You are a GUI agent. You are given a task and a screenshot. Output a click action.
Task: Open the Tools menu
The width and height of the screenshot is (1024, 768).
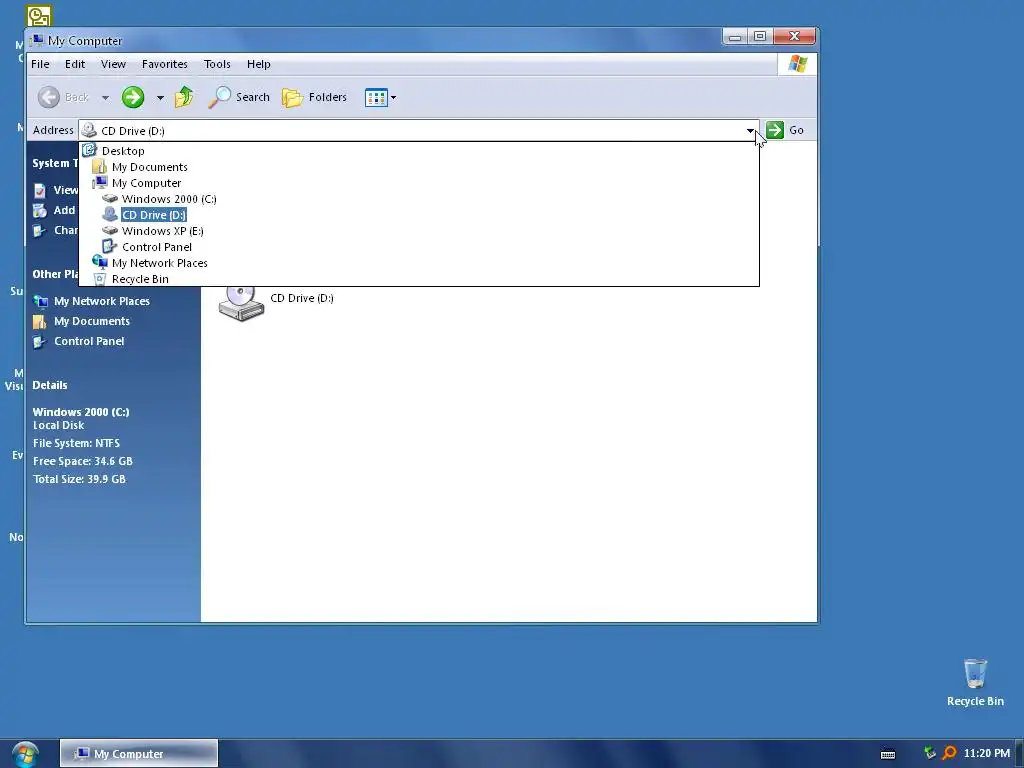(217, 64)
